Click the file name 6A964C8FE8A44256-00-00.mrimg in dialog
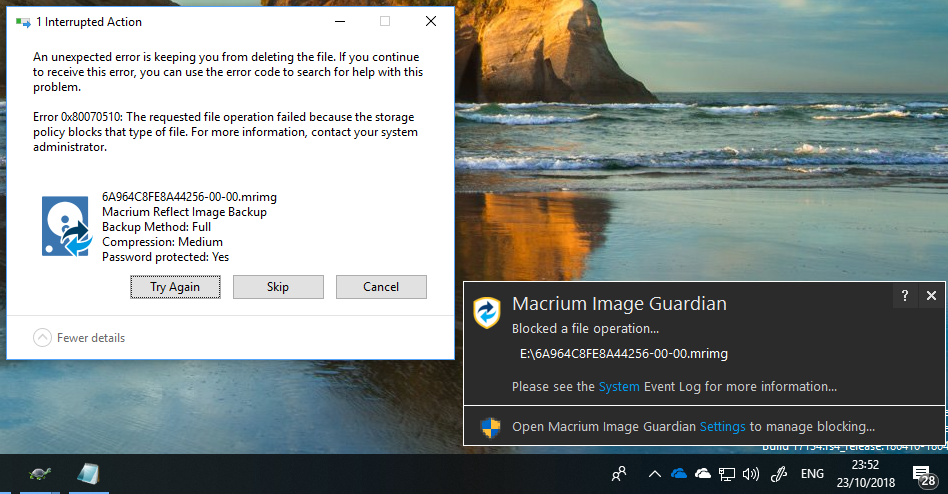This screenshot has width=948, height=494. pyautogui.click(x=189, y=197)
